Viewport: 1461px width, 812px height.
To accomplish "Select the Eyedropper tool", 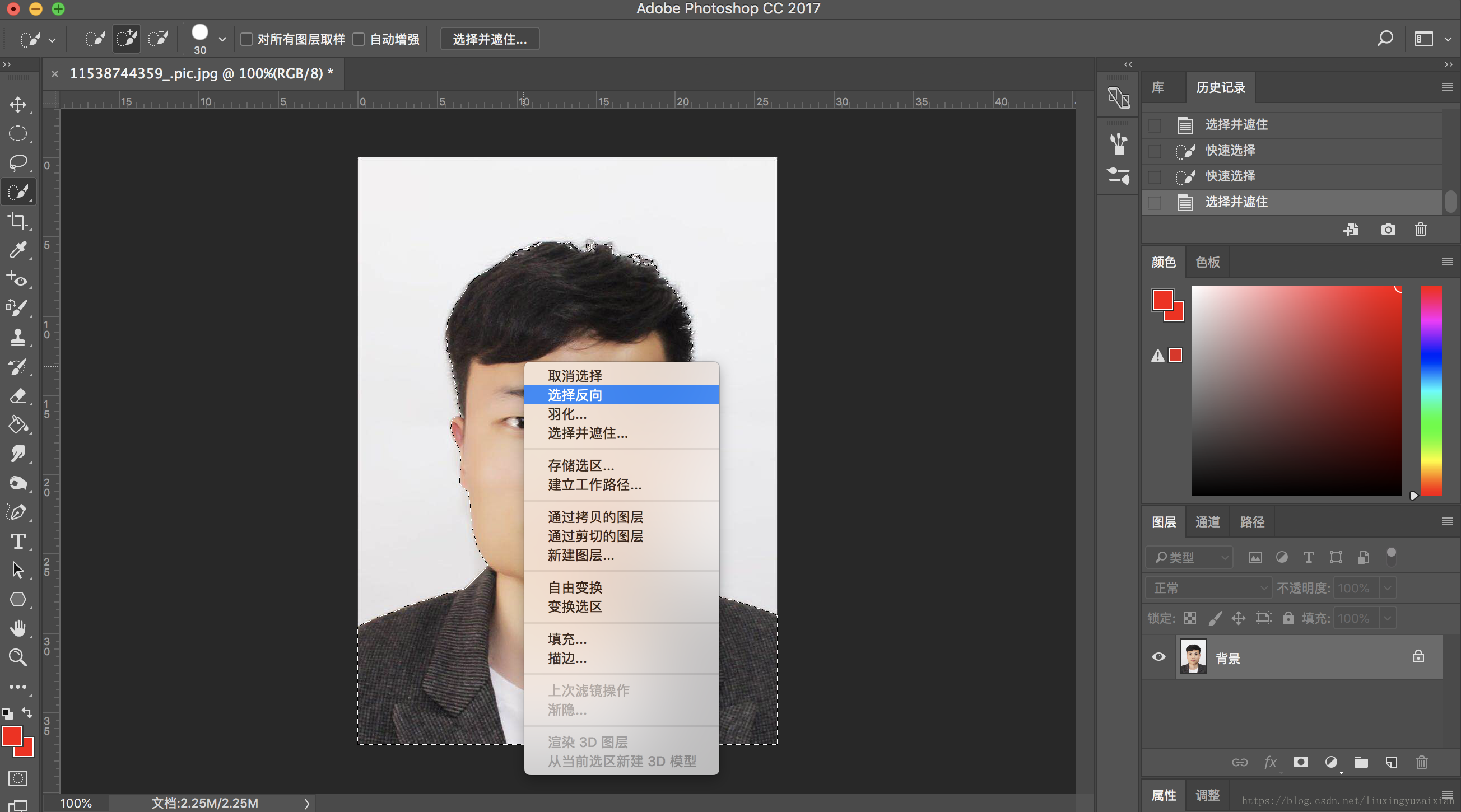I will [17, 250].
